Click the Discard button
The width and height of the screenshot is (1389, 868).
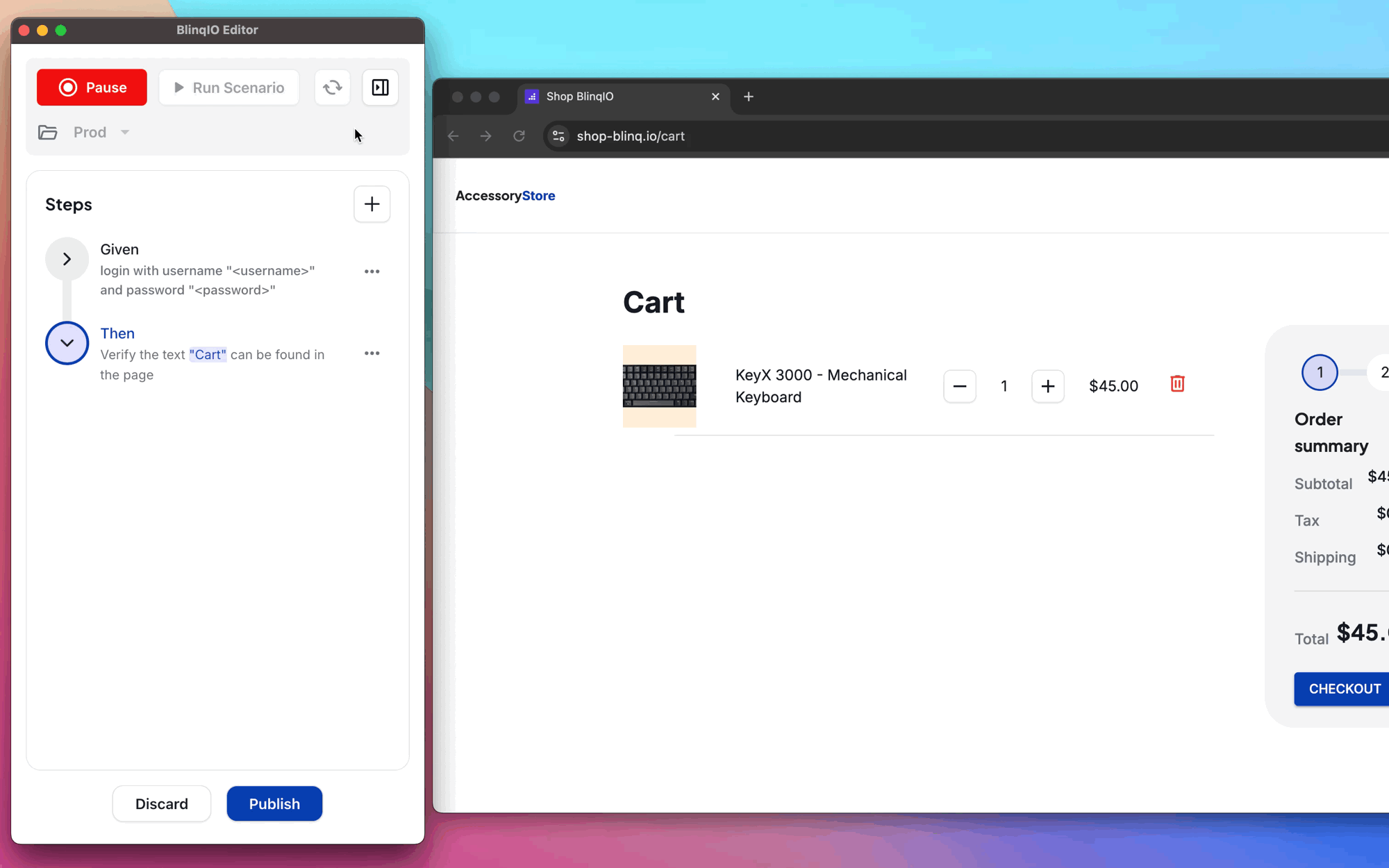click(162, 804)
